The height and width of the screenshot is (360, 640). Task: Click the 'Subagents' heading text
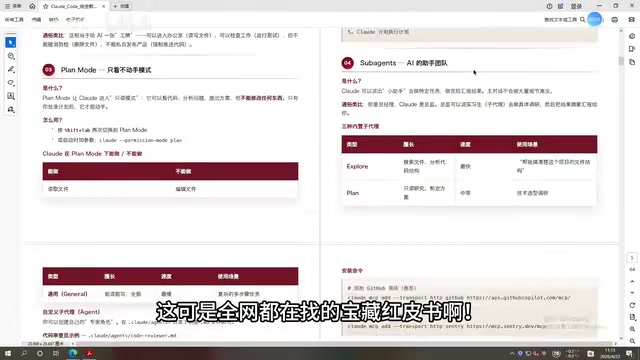pyautogui.click(x=378, y=63)
